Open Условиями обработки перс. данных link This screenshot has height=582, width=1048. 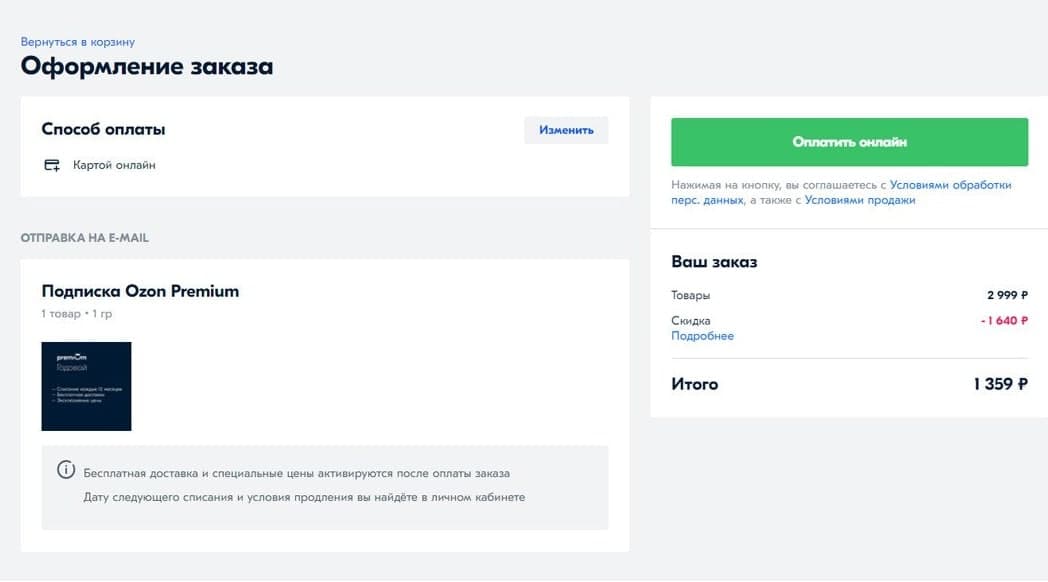[x=950, y=185]
